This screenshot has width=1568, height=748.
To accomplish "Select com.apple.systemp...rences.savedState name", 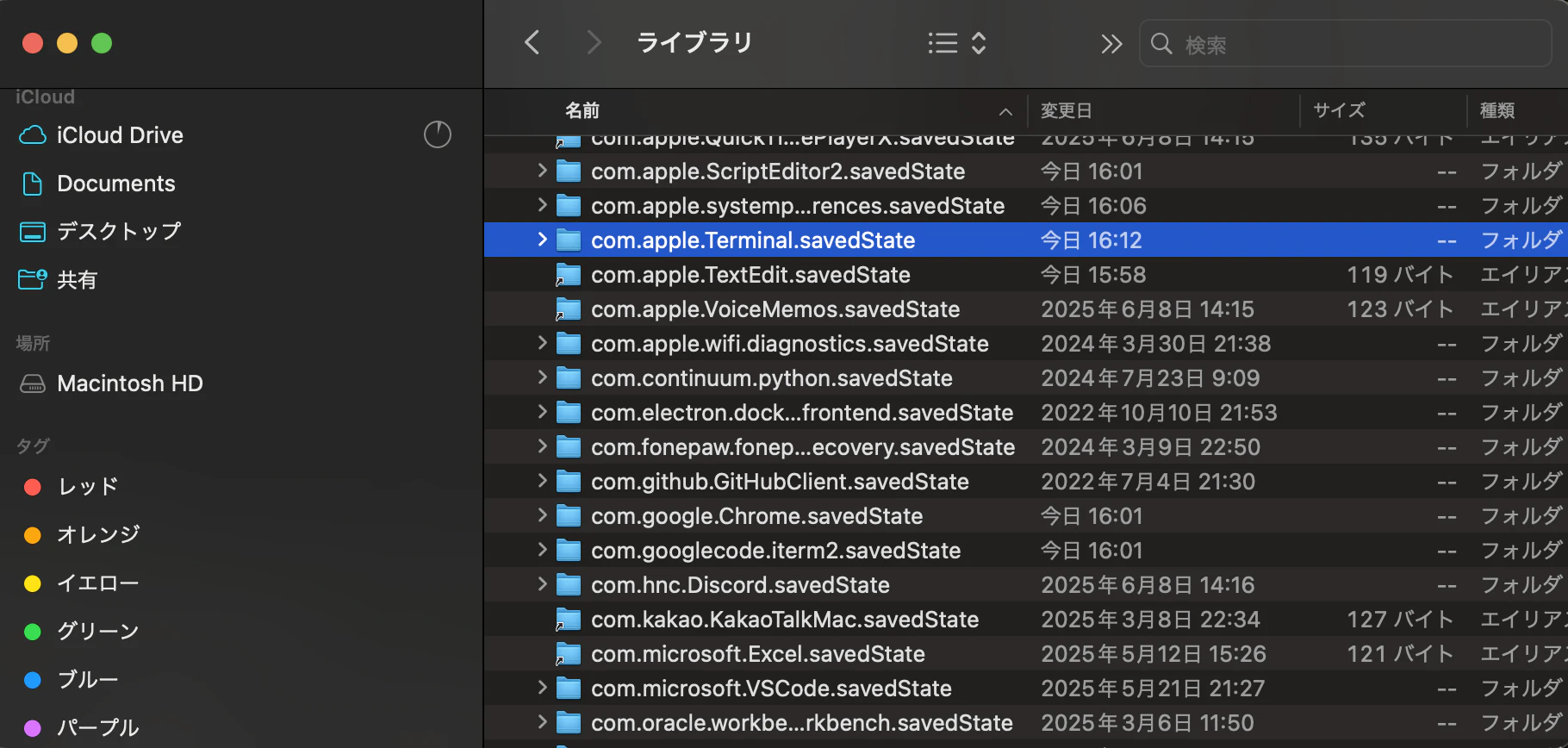I will [x=798, y=206].
